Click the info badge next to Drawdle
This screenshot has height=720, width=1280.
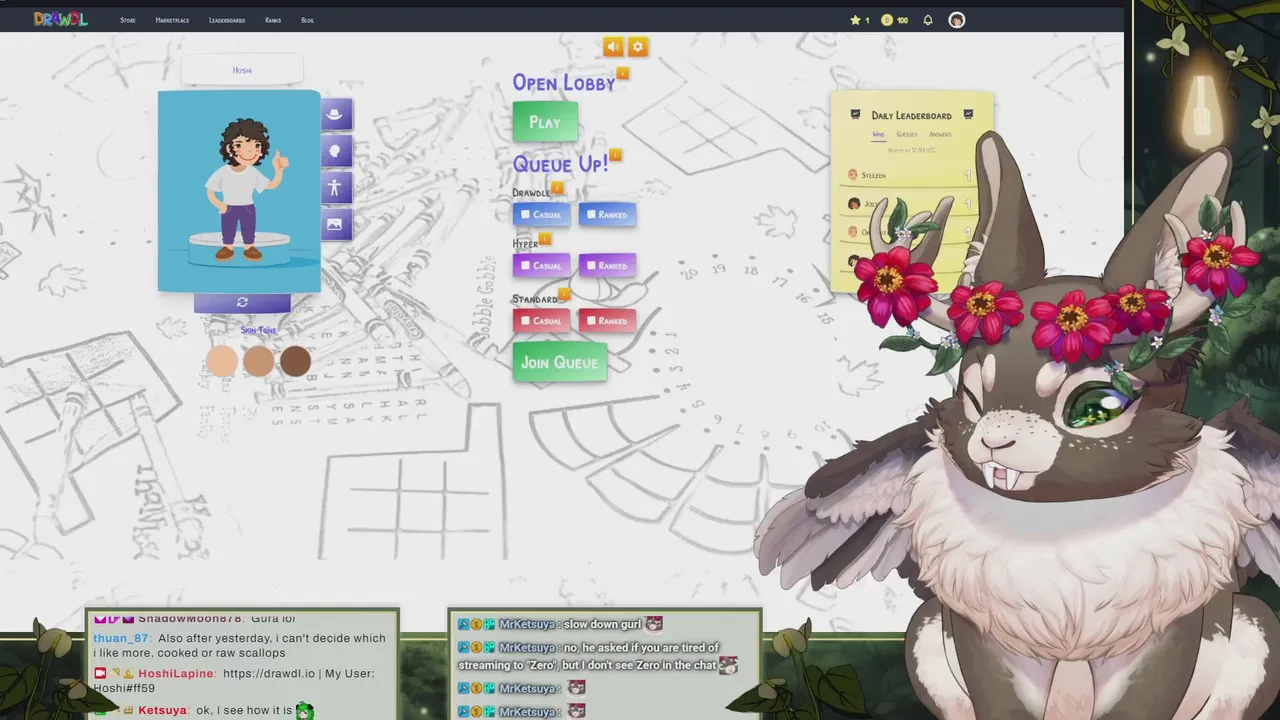pos(557,187)
